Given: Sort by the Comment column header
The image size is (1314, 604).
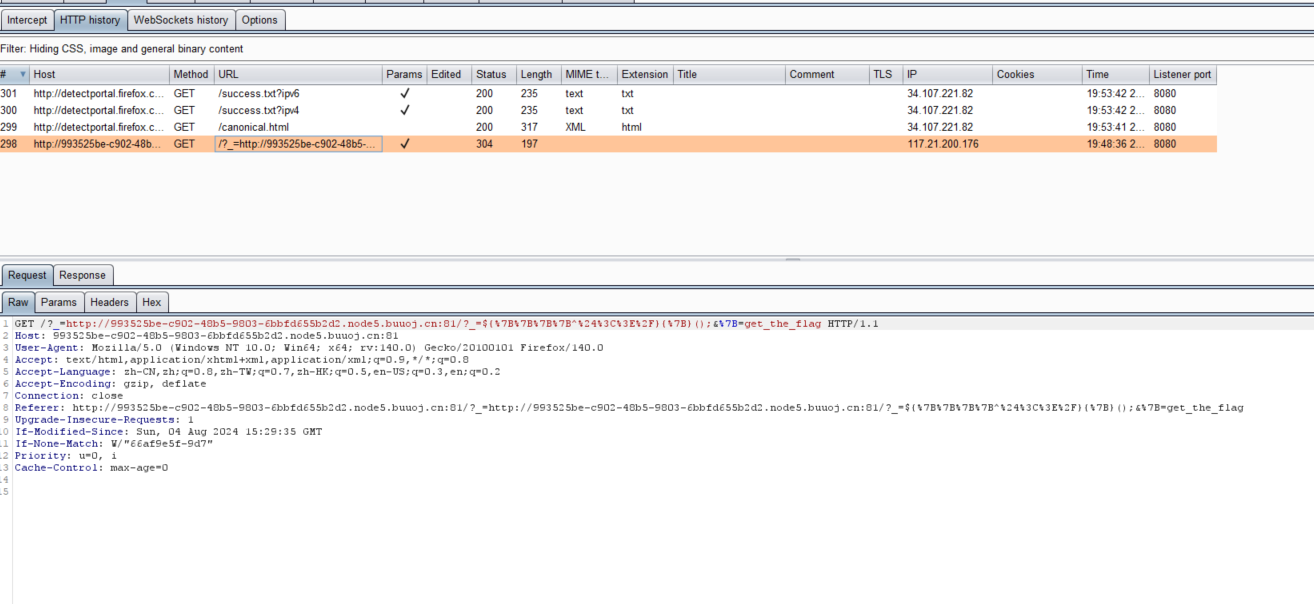Looking at the screenshot, I should pyautogui.click(x=827, y=74).
